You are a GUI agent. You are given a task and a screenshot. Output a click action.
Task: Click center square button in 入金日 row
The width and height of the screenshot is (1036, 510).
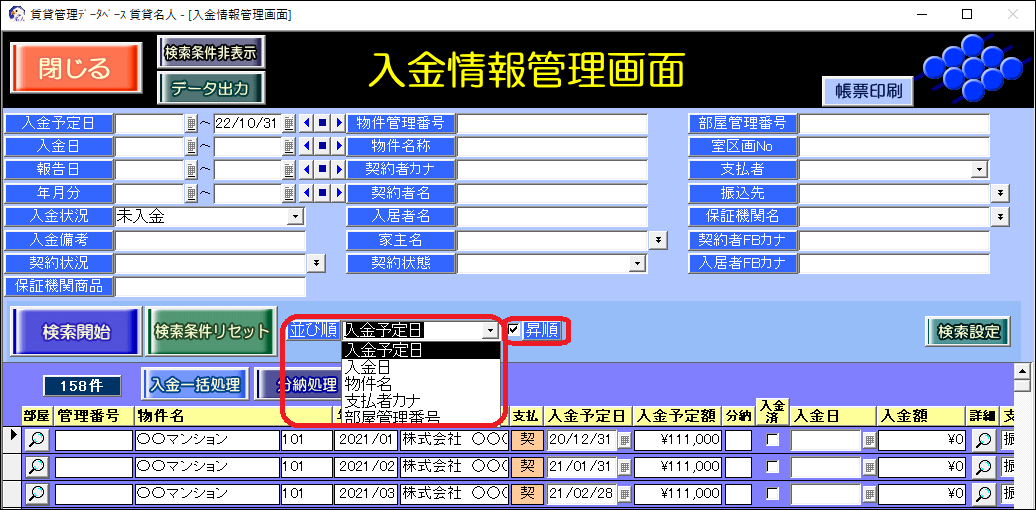point(322,147)
